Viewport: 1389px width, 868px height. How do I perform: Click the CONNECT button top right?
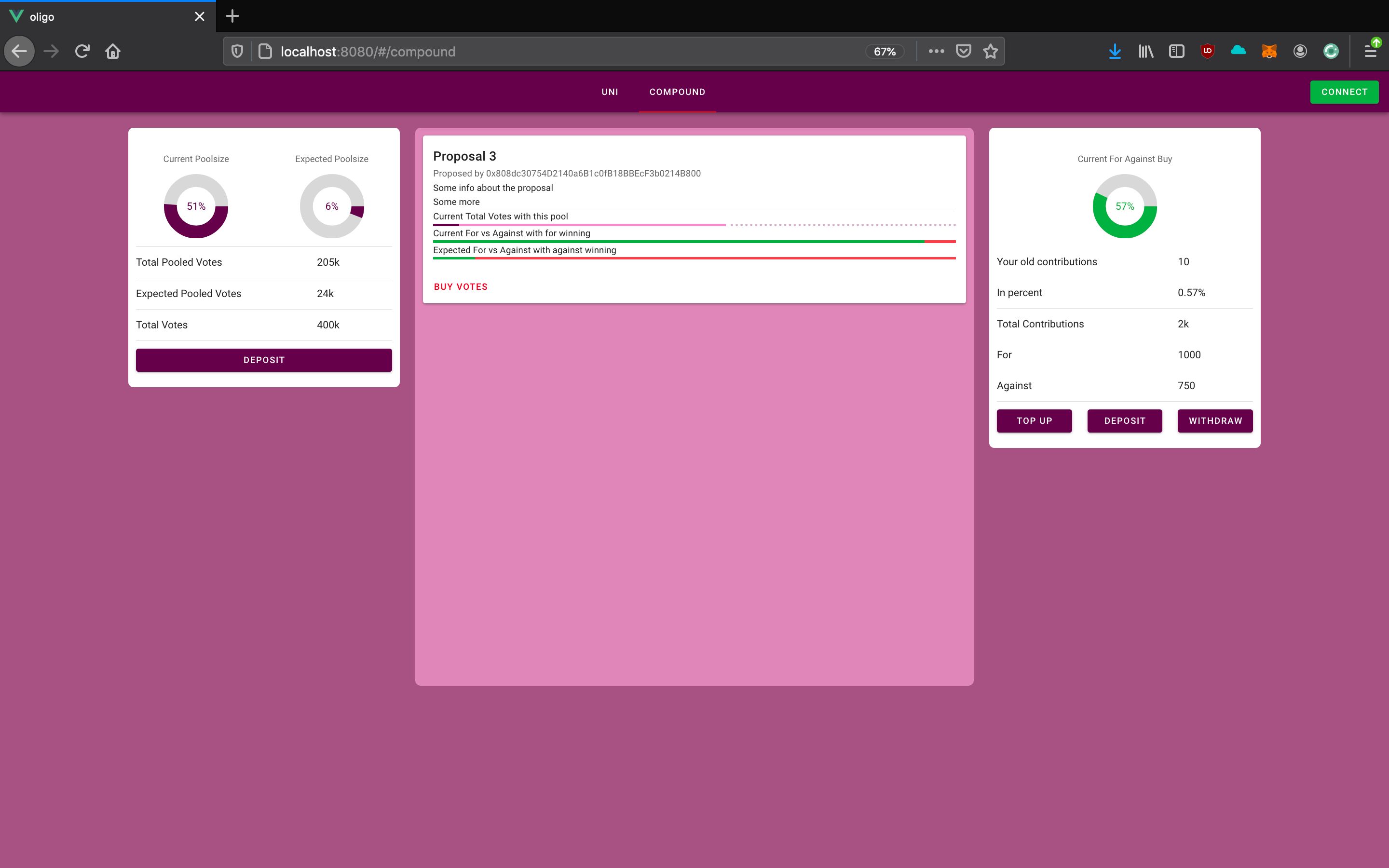tap(1344, 91)
